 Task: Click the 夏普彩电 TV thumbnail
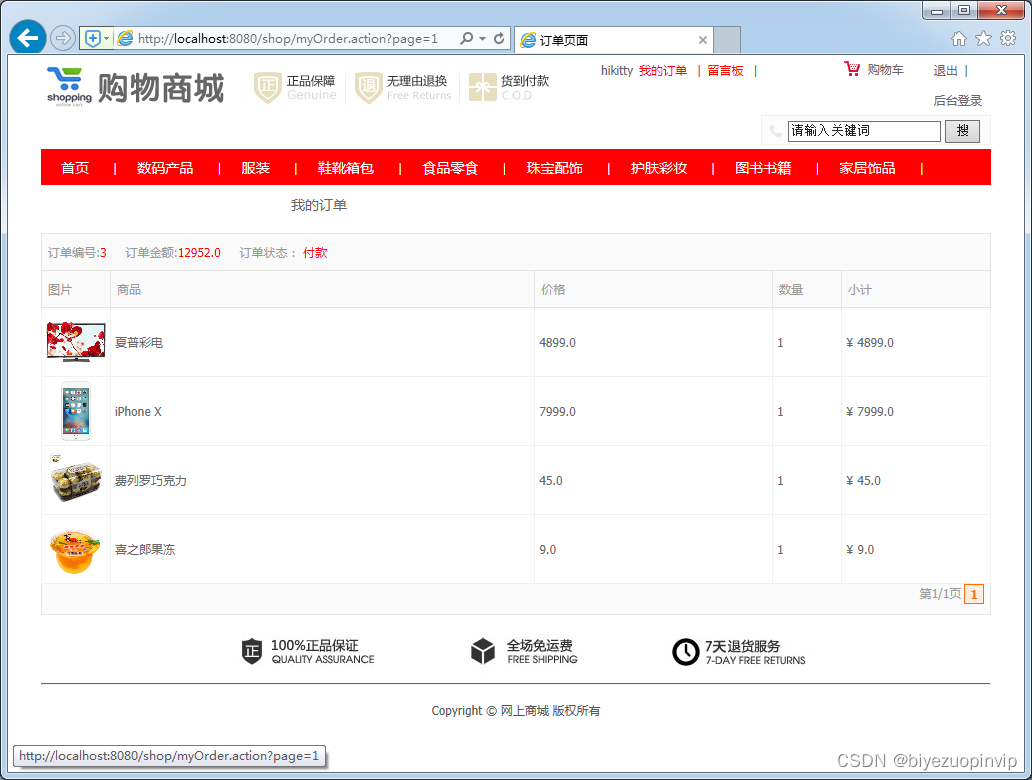(x=76, y=342)
